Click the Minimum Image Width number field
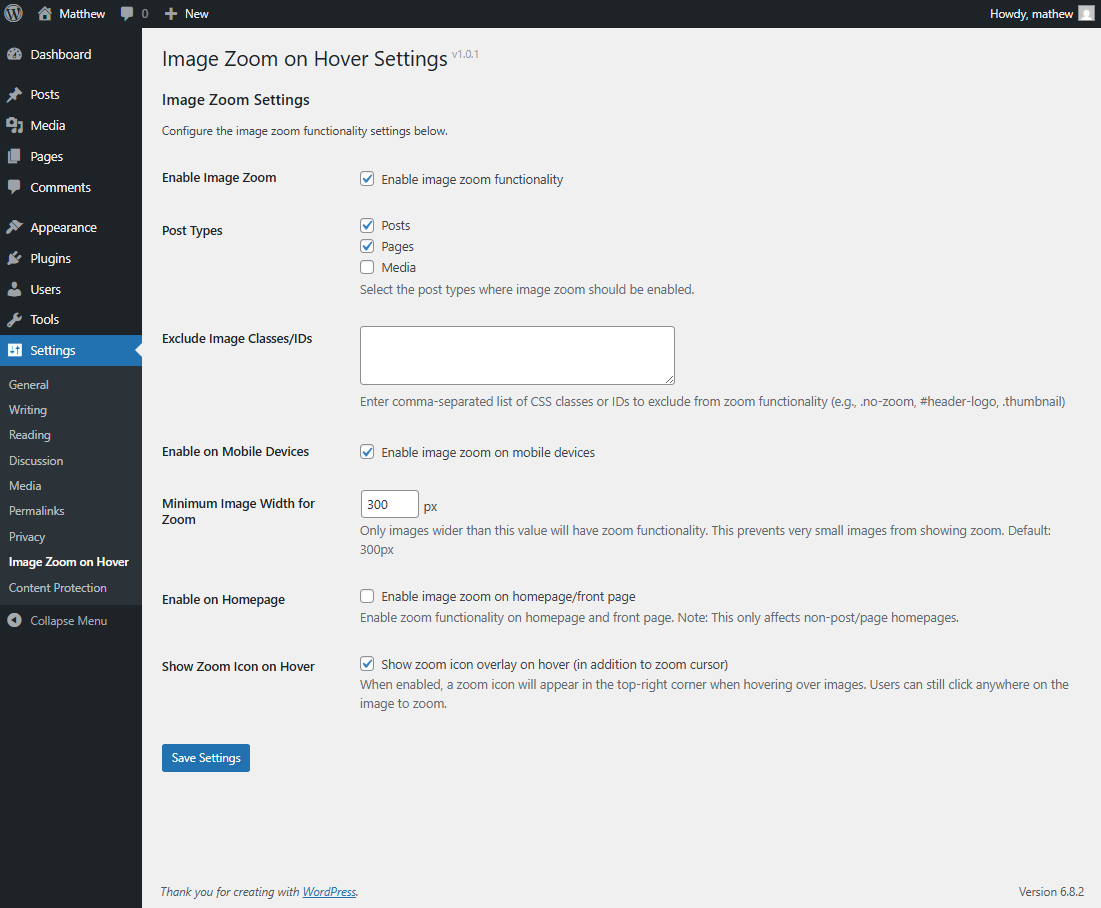 pos(389,505)
